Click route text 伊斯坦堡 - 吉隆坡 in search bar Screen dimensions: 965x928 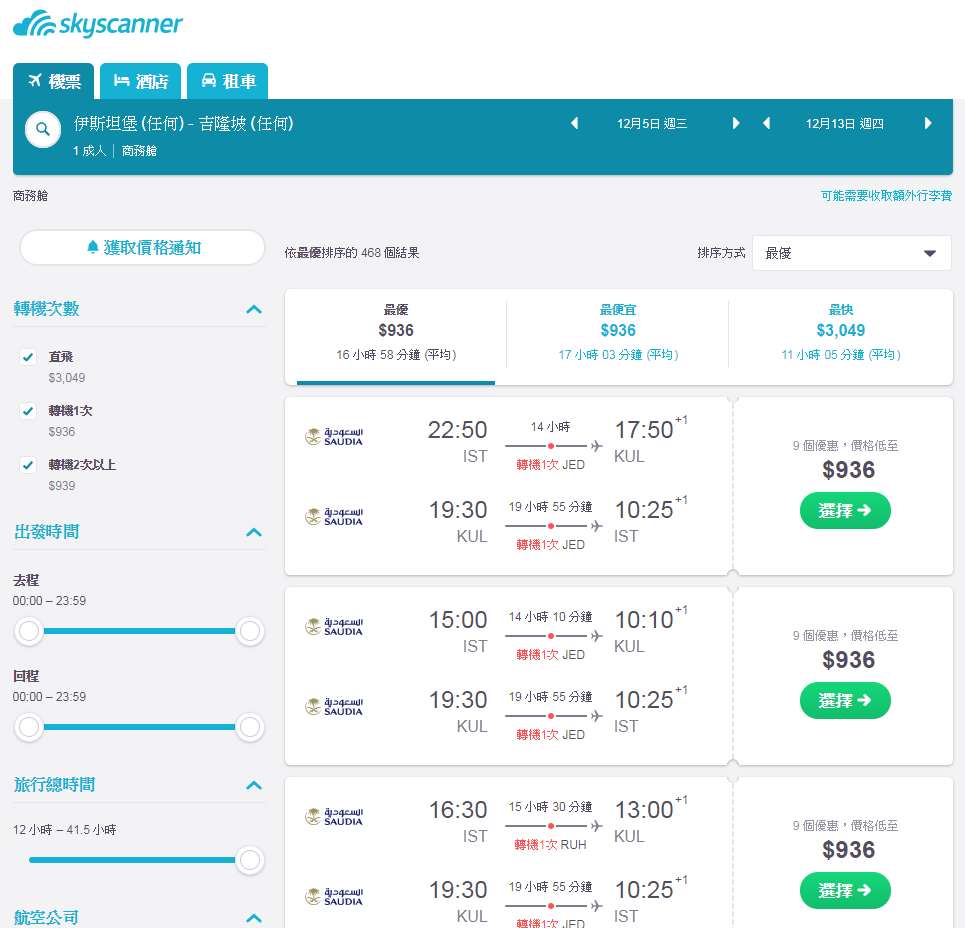click(x=183, y=124)
